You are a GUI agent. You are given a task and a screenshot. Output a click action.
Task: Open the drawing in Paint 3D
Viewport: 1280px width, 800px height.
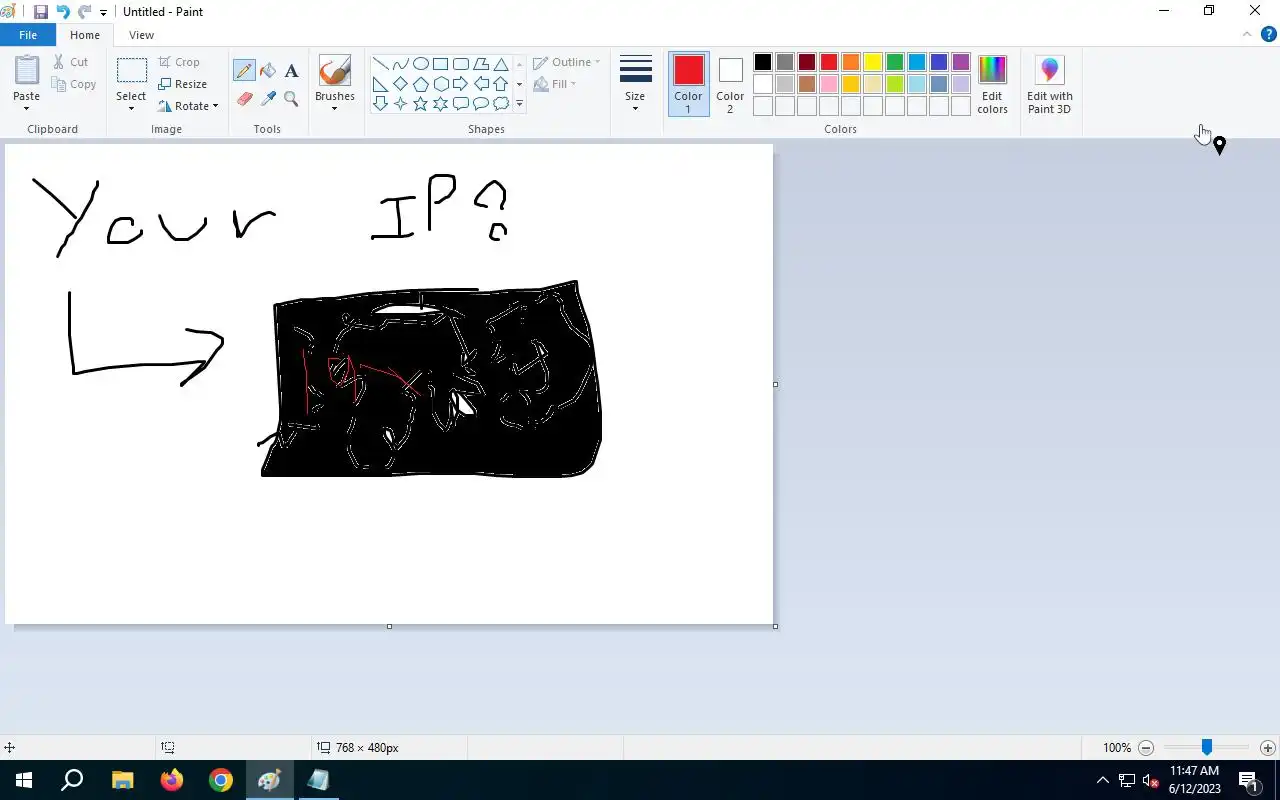[x=1049, y=84]
